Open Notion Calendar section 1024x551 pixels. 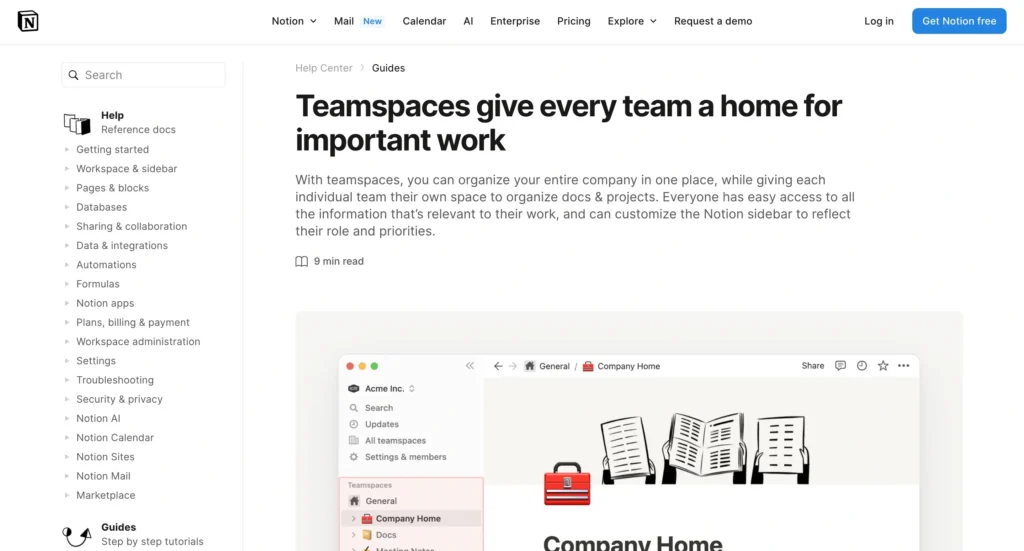(114, 437)
